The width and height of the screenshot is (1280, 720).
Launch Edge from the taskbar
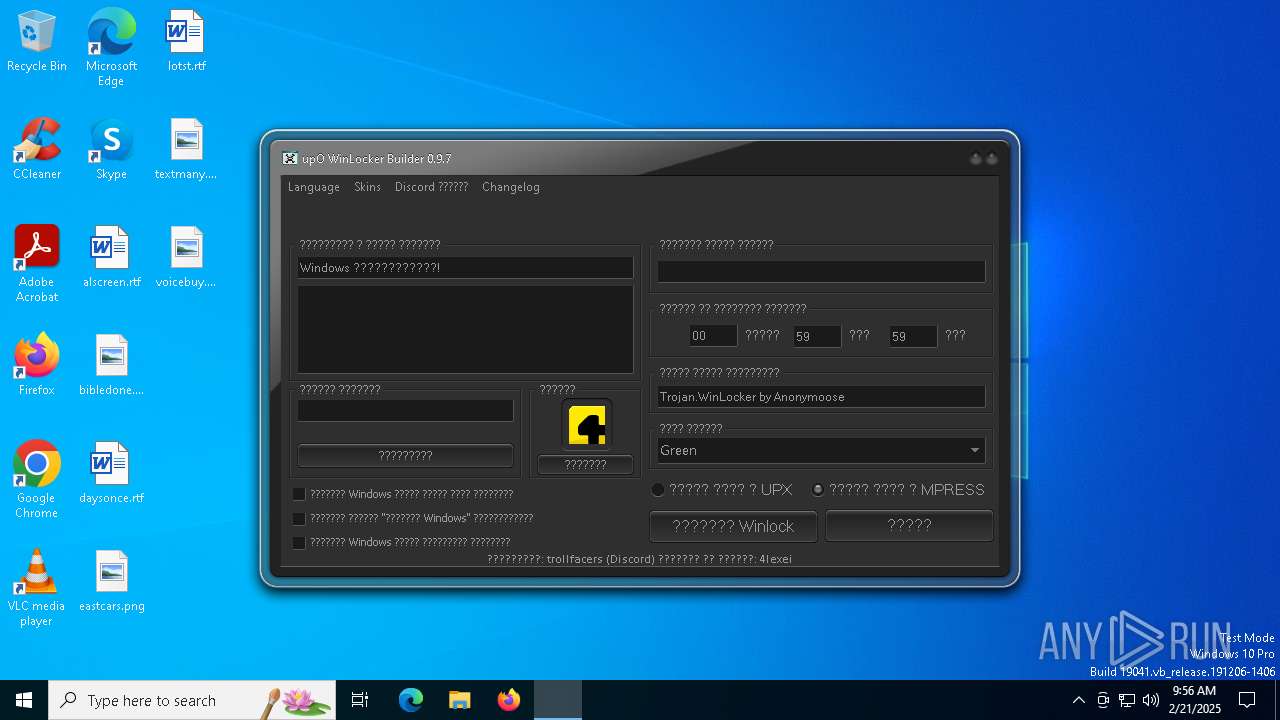click(411, 700)
